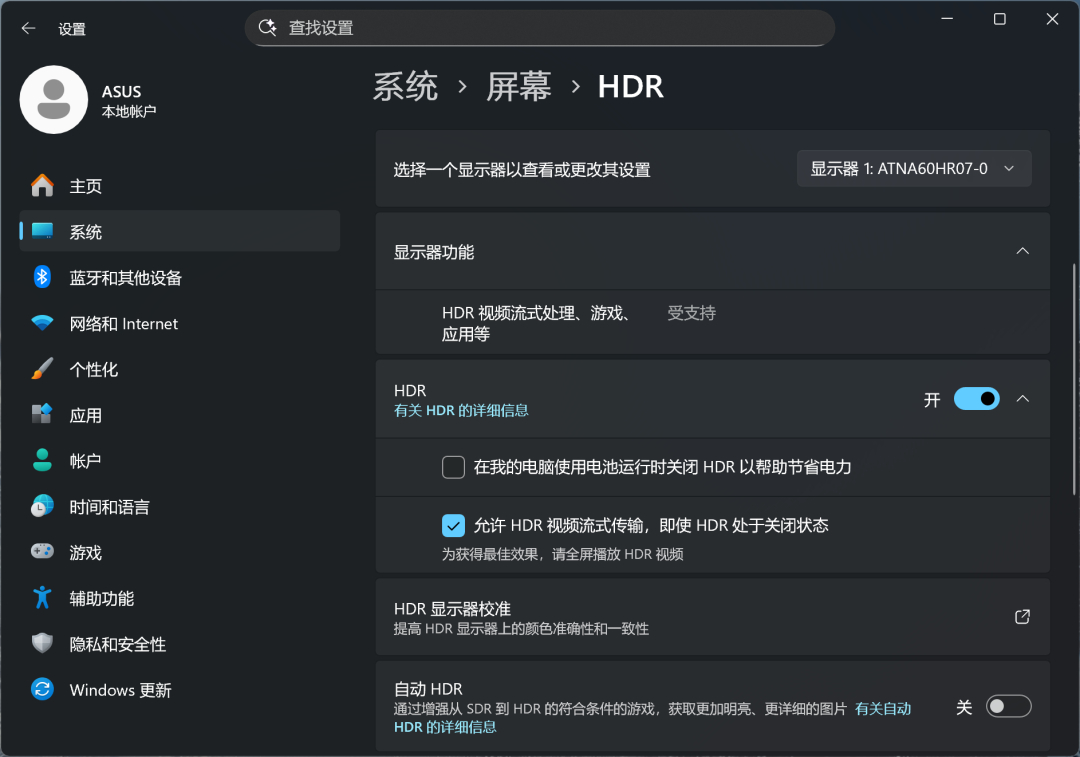Click the back arrow icon
The image size is (1080, 757).
pyautogui.click(x=28, y=28)
